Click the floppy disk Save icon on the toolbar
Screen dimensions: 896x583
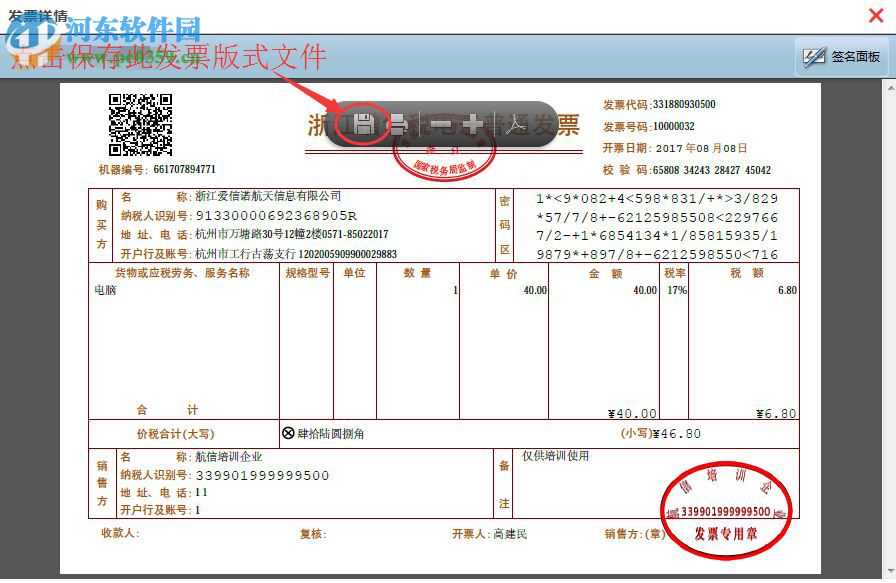(362, 124)
